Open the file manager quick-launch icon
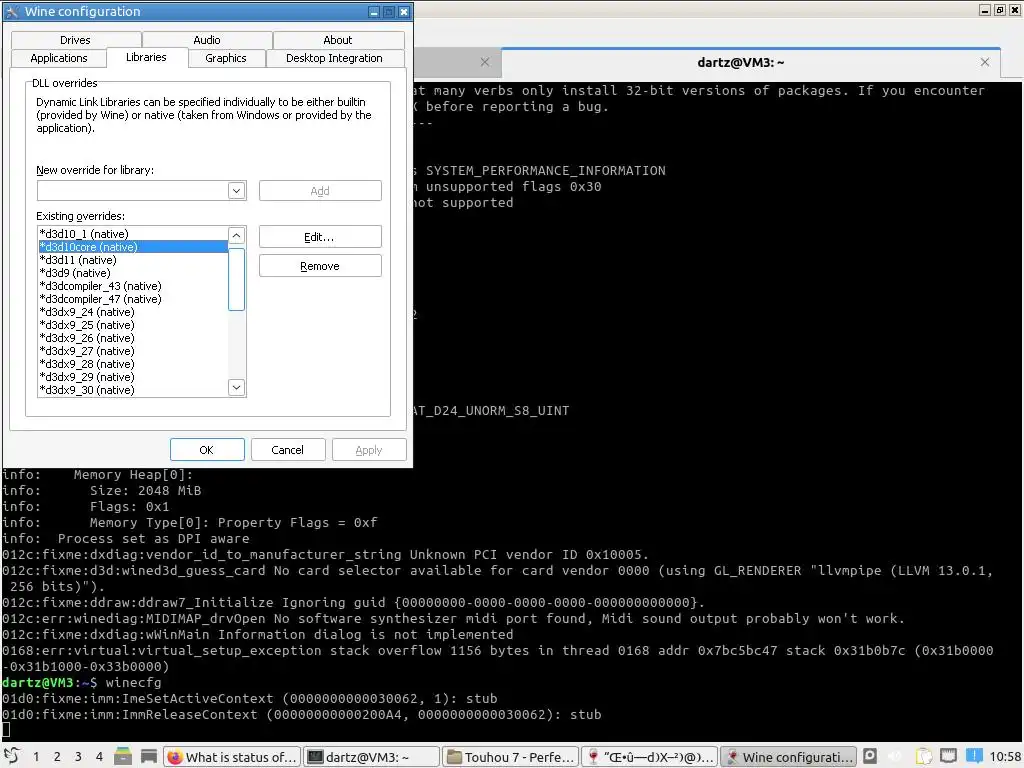 point(123,756)
